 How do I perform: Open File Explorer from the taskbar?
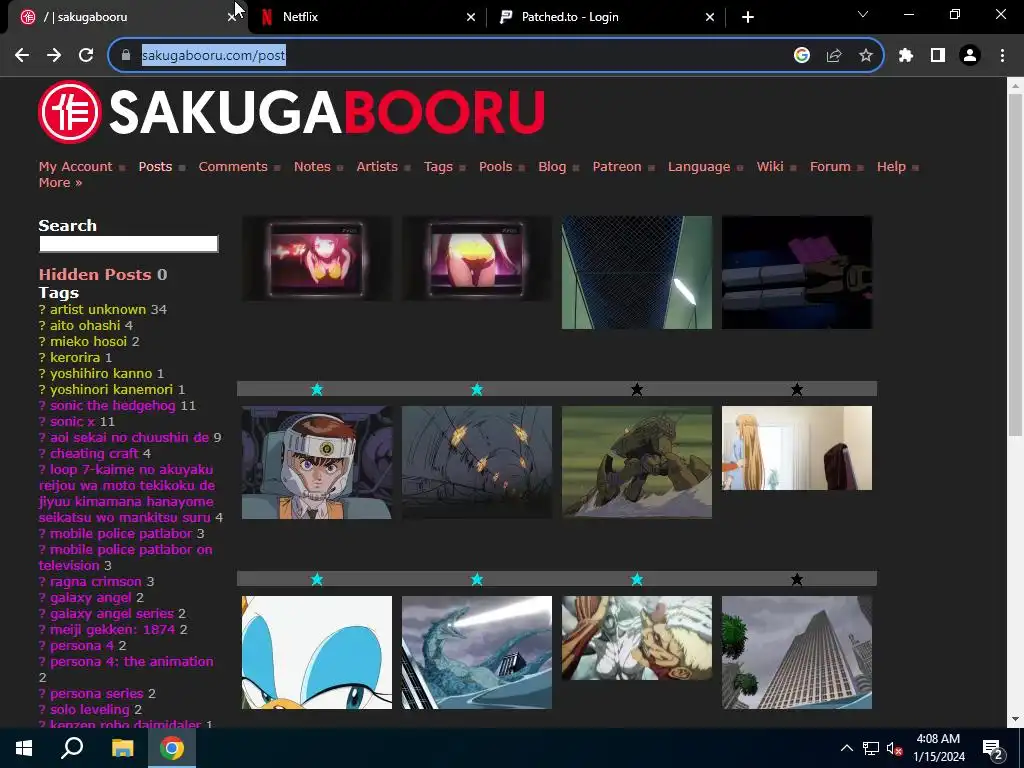(122, 748)
